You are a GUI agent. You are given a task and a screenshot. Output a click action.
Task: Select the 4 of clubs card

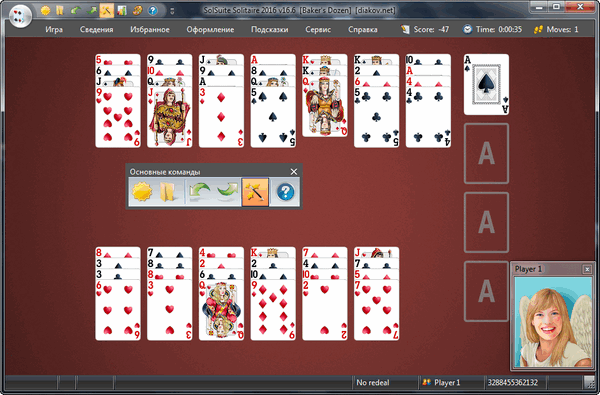[x=428, y=118]
